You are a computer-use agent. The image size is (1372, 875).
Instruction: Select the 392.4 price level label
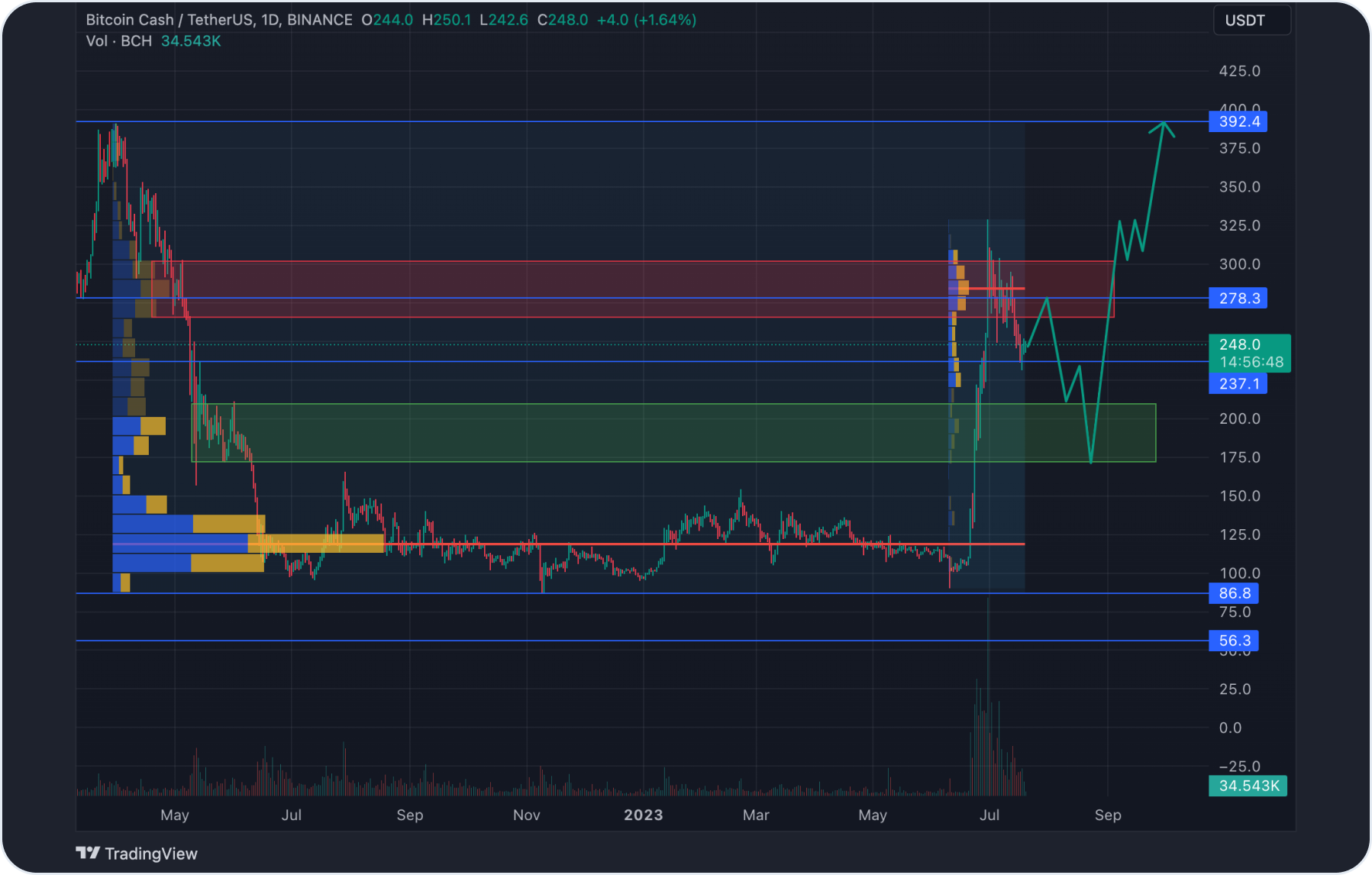(1238, 121)
